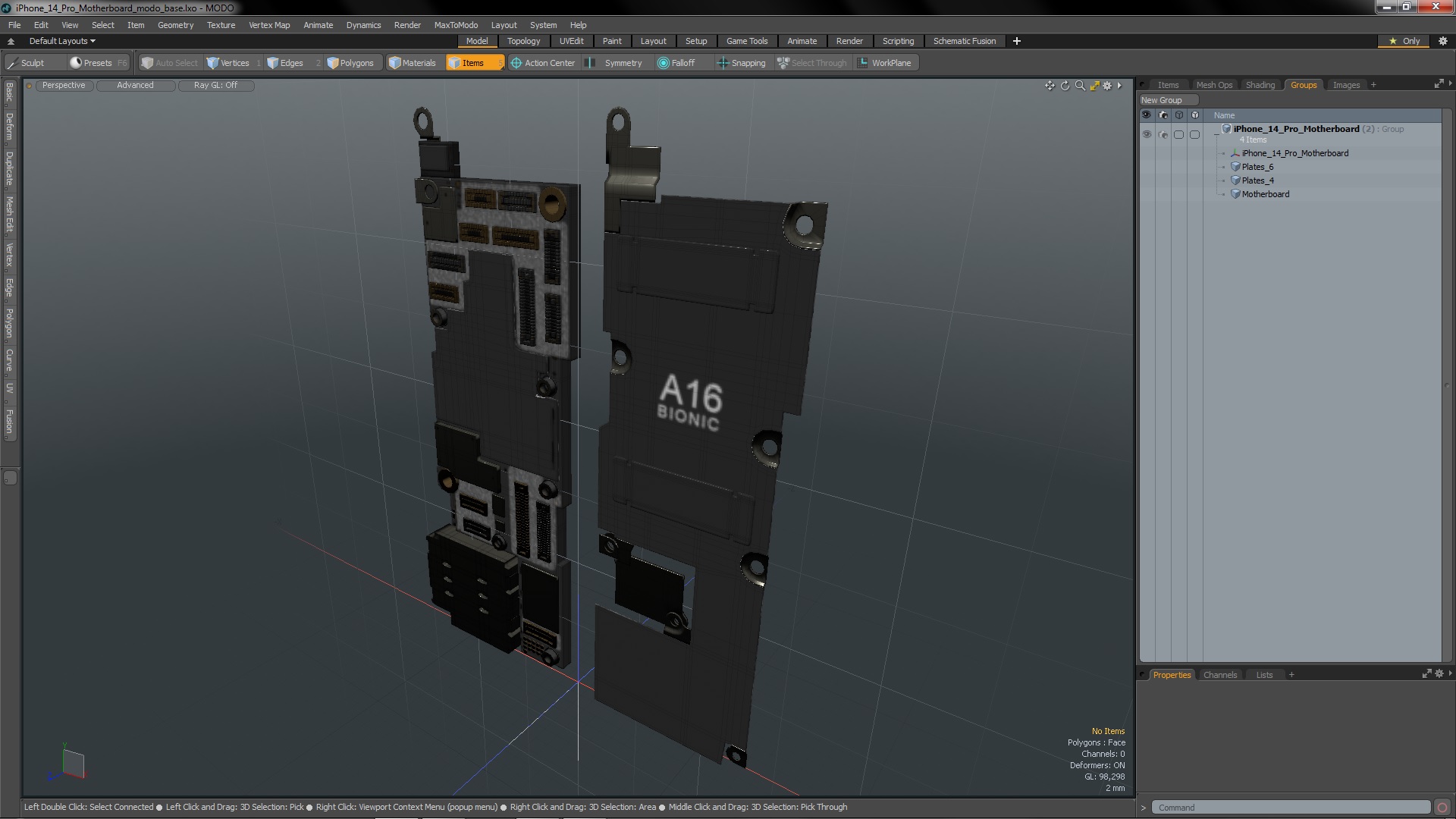Open the Presets browser
Viewport: 1456px width, 819px height.
[98, 63]
